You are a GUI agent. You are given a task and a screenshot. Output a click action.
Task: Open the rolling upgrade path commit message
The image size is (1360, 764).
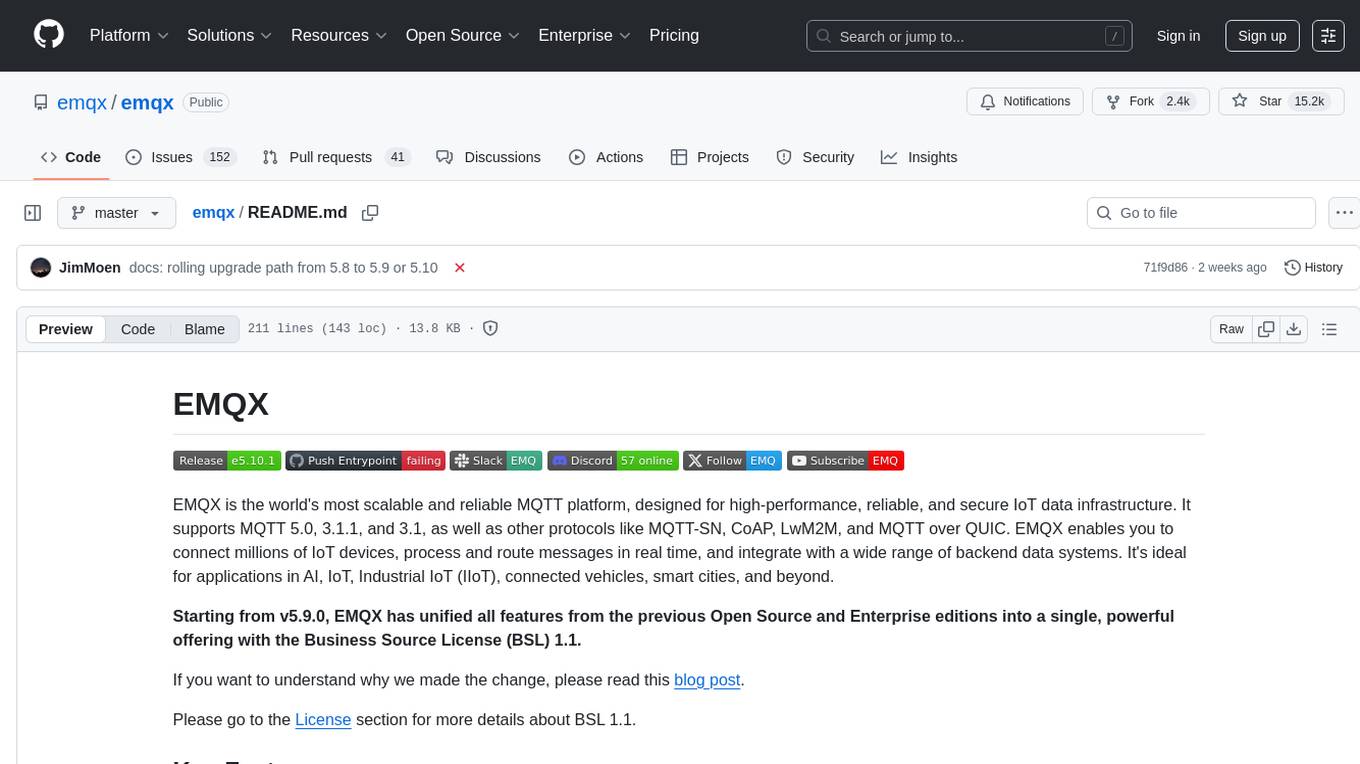tap(283, 268)
